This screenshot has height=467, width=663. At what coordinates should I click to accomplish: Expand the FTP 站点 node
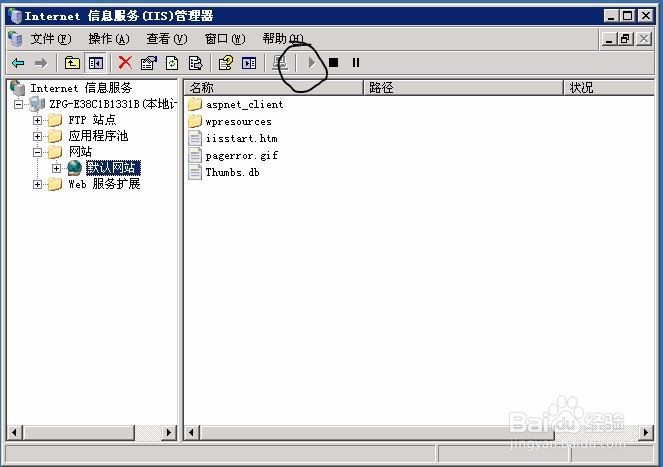pos(37,120)
